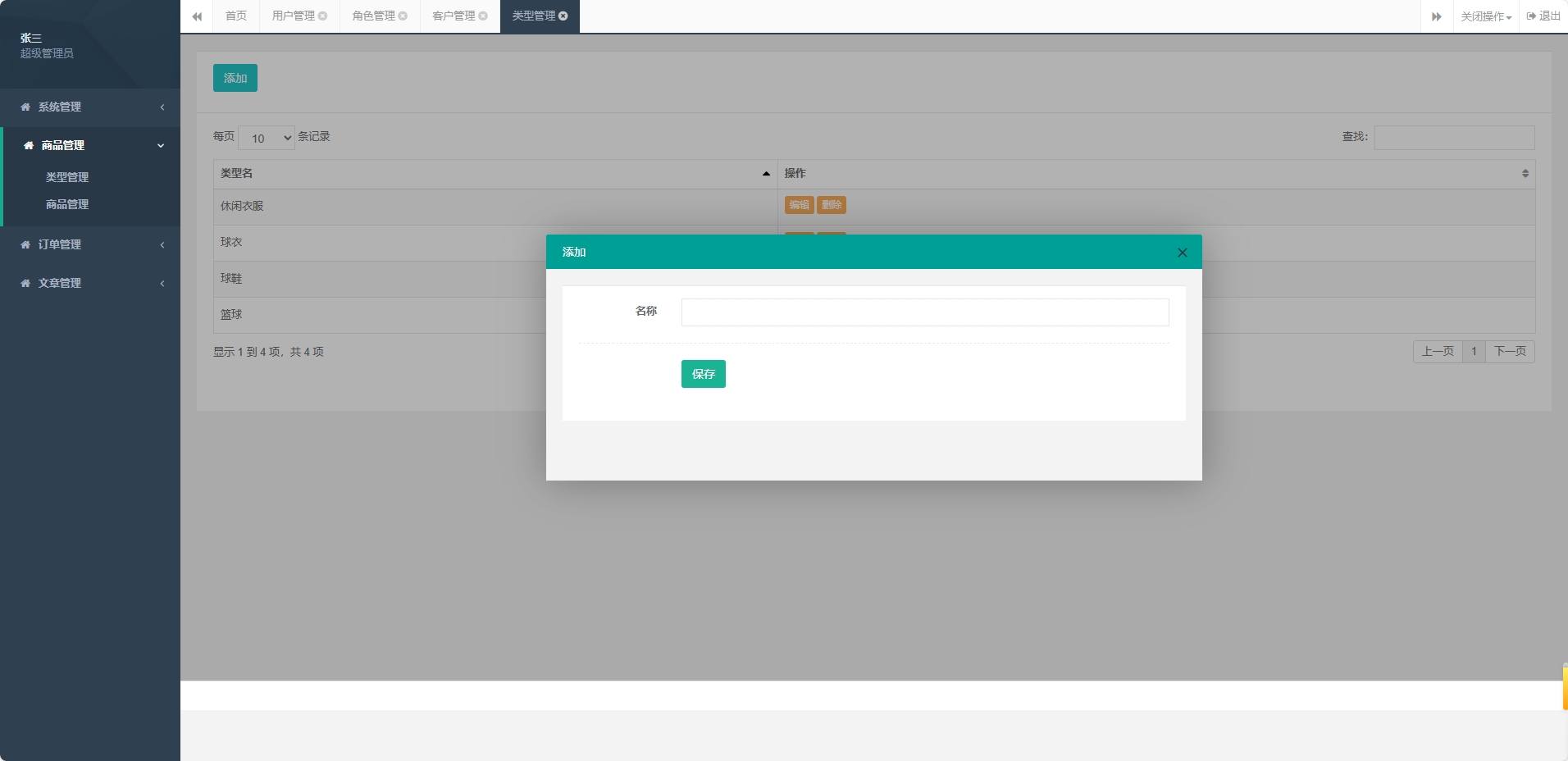Select page number 1 in pagination
The image size is (1568, 761).
1474,352
